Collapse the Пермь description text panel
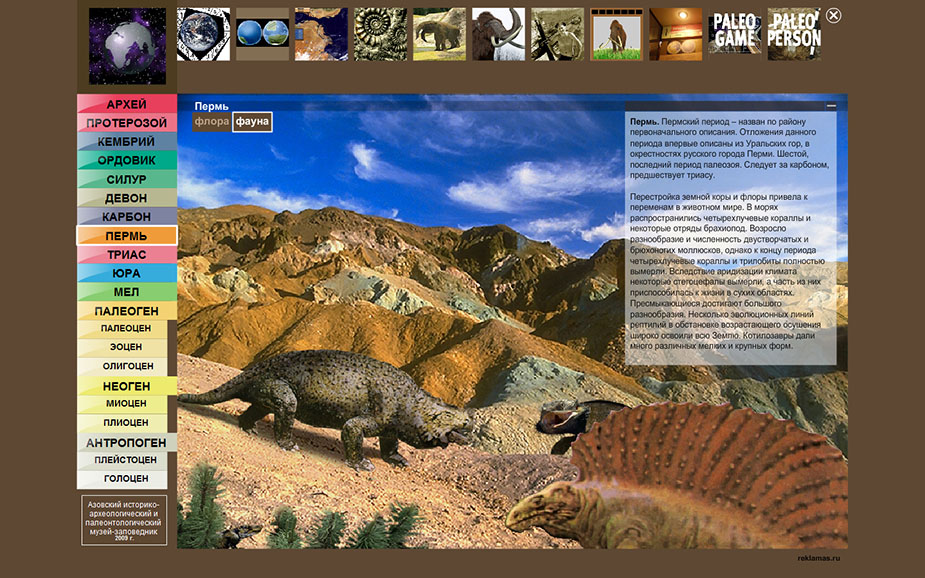The width and height of the screenshot is (925, 578). (x=831, y=106)
